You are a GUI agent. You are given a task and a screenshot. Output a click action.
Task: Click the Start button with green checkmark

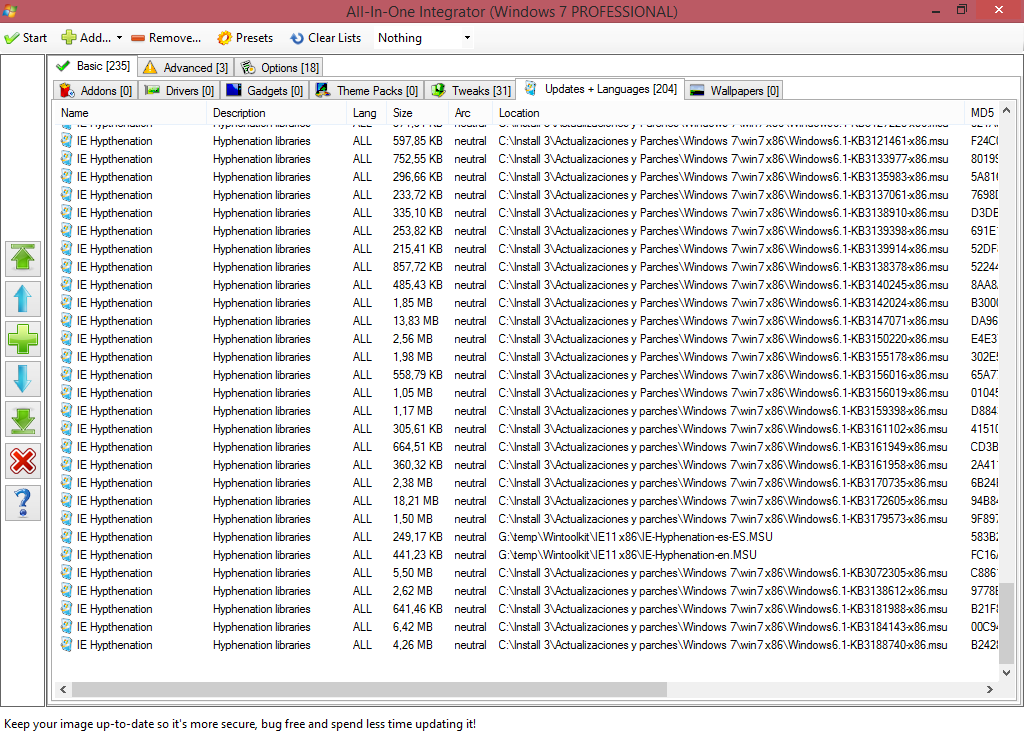click(x=25, y=38)
